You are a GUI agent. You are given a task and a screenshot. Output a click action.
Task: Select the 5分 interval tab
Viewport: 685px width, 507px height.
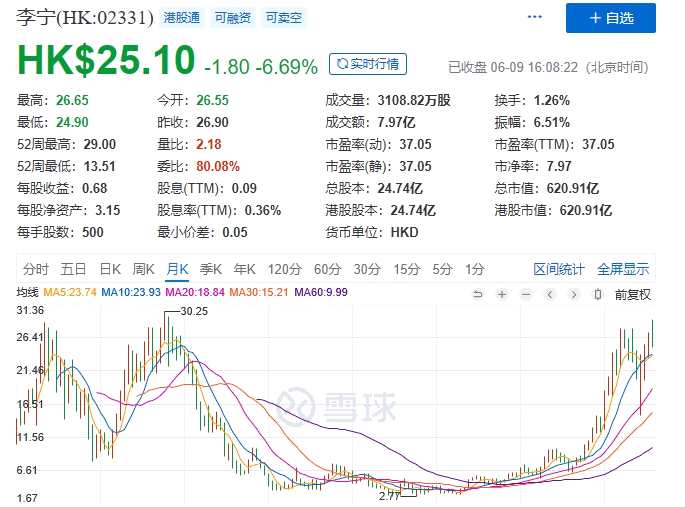(x=442, y=269)
